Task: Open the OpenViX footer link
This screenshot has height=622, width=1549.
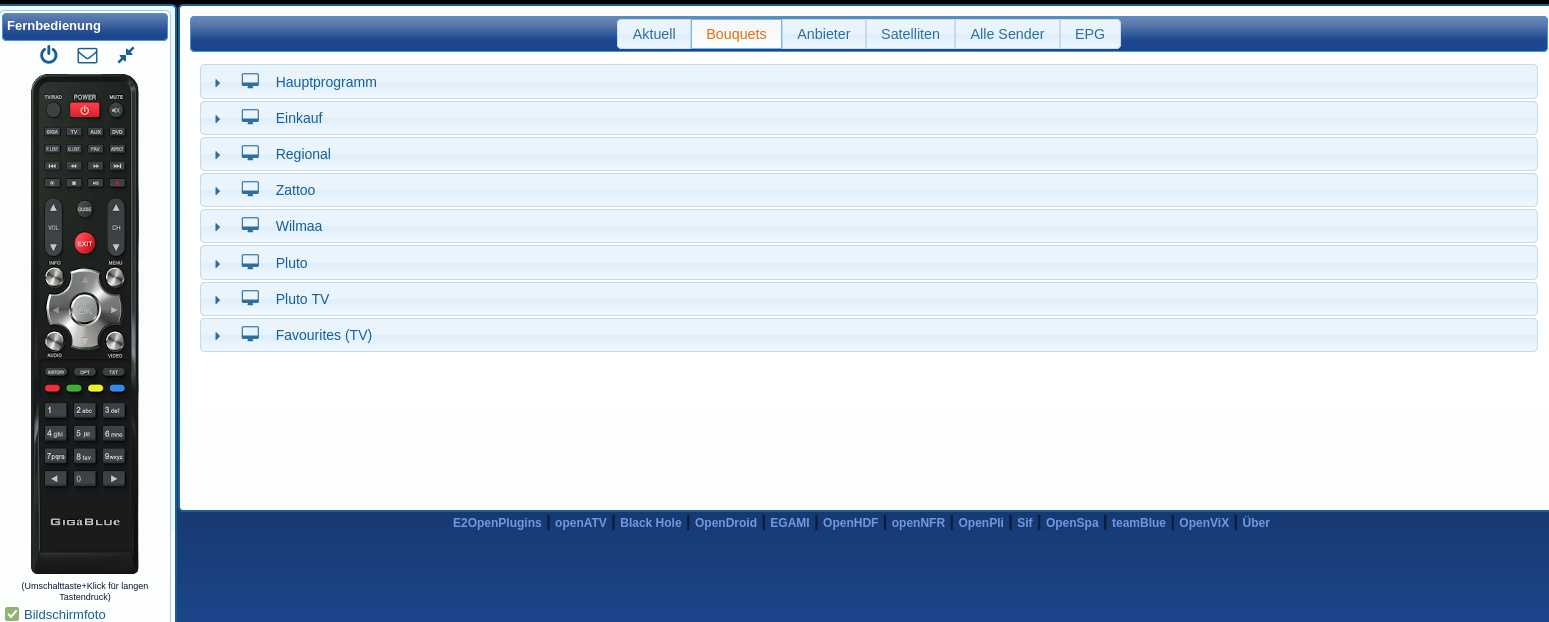Action: 1204,523
